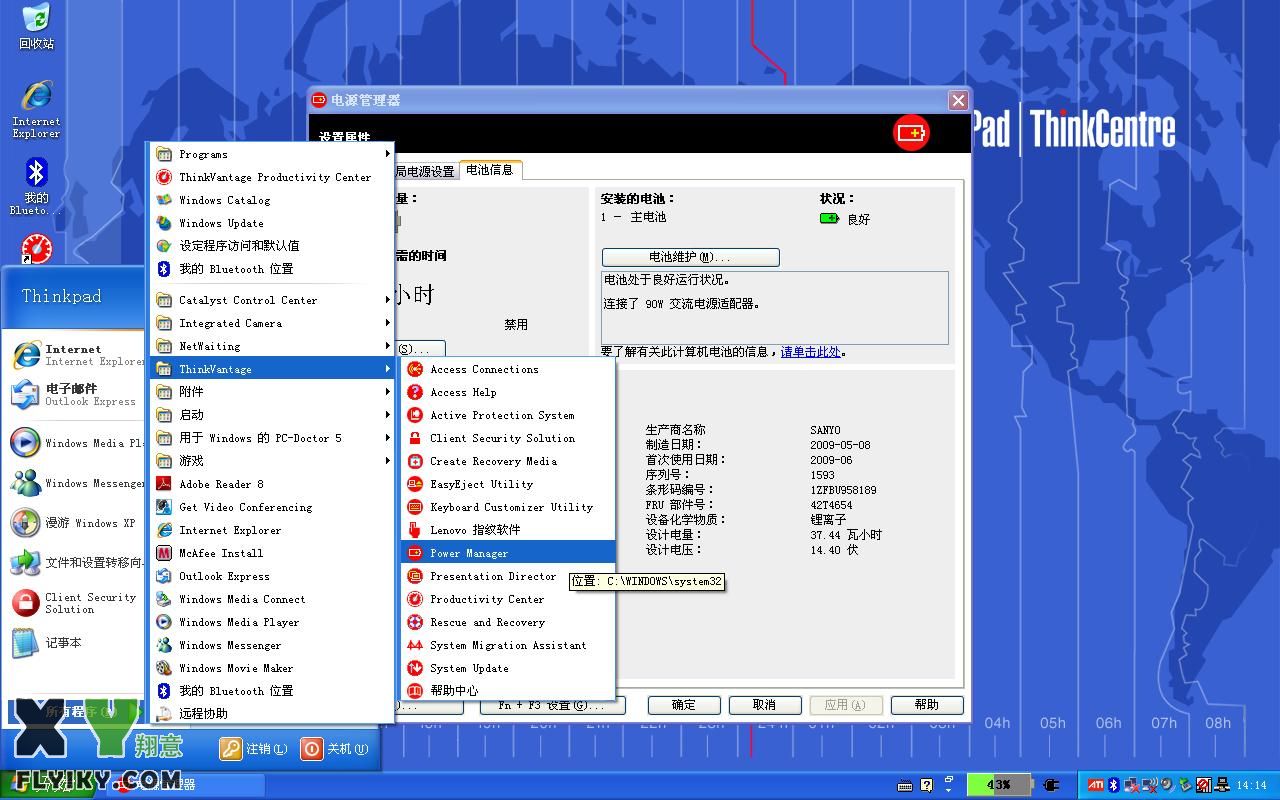Click the red battery icon in Power Manager header

coord(911,132)
